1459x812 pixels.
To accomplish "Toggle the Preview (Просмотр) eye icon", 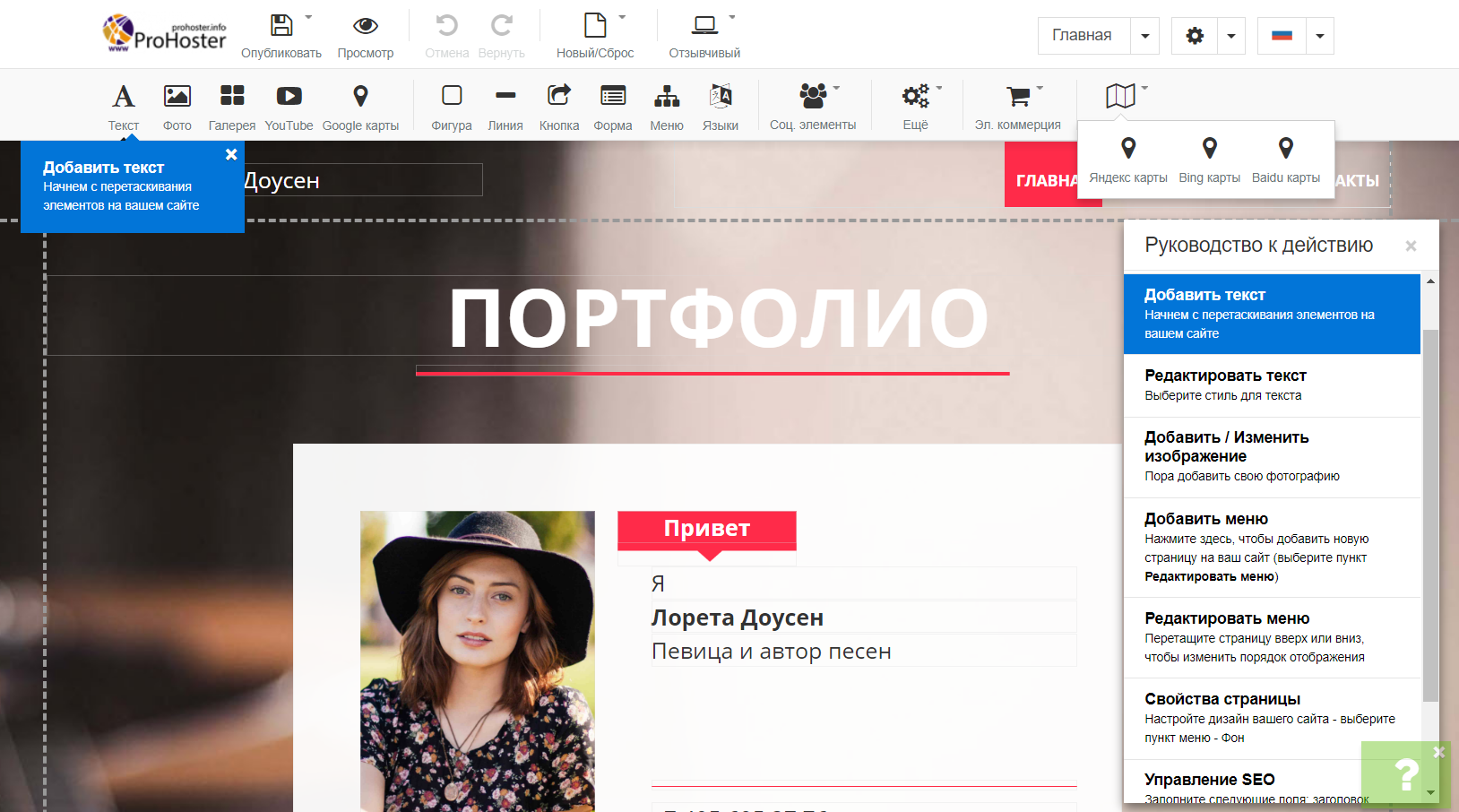I will coord(365,27).
